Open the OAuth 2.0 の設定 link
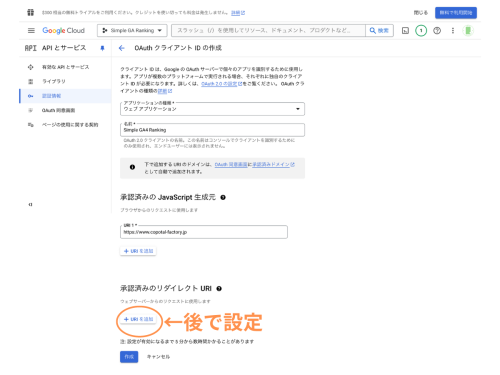Viewport: 500px width, 375px height. [x=221, y=84]
